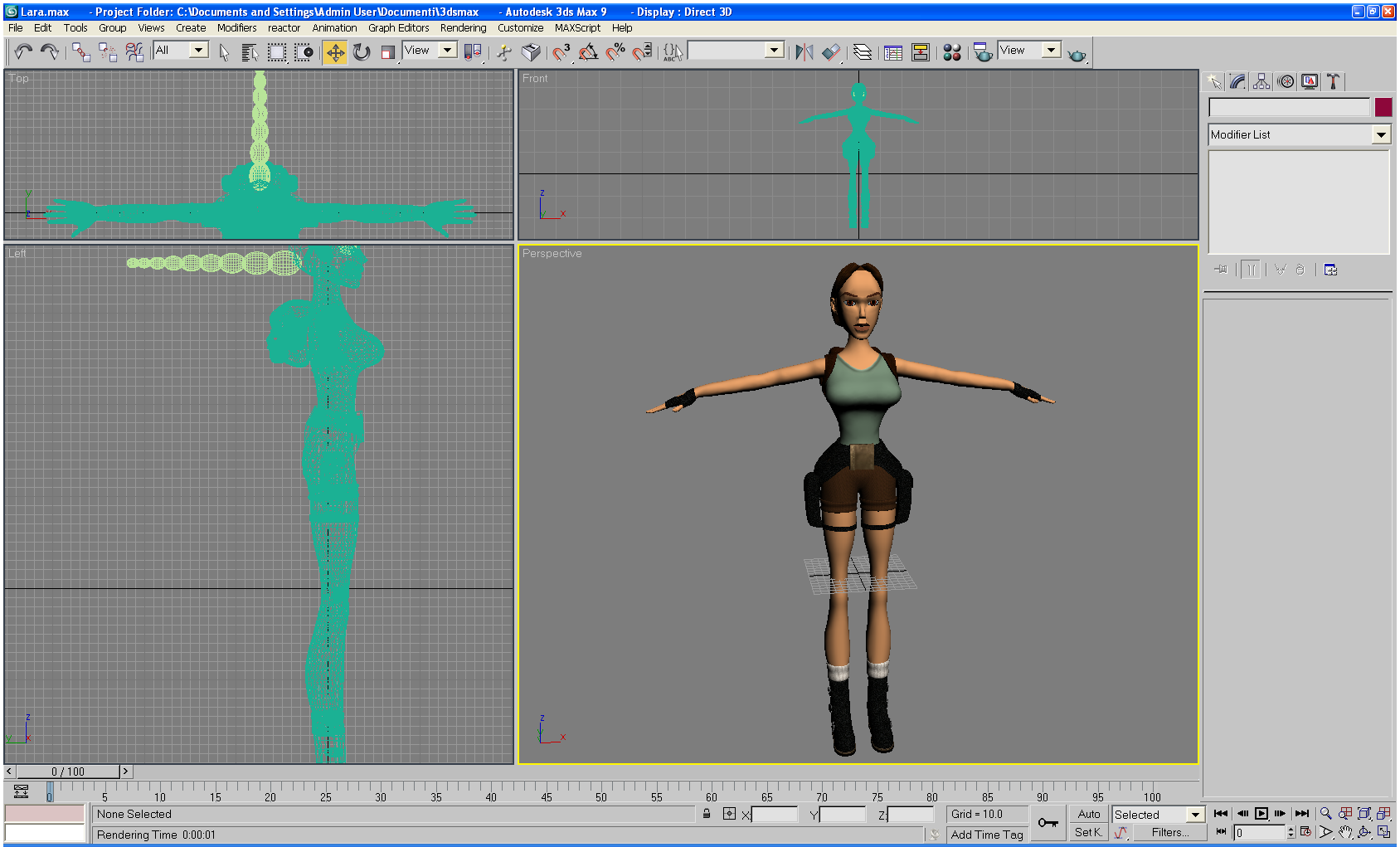
Task: Switch to the Hierarchy command panel tab
Action: click(x=1261, y=81)
